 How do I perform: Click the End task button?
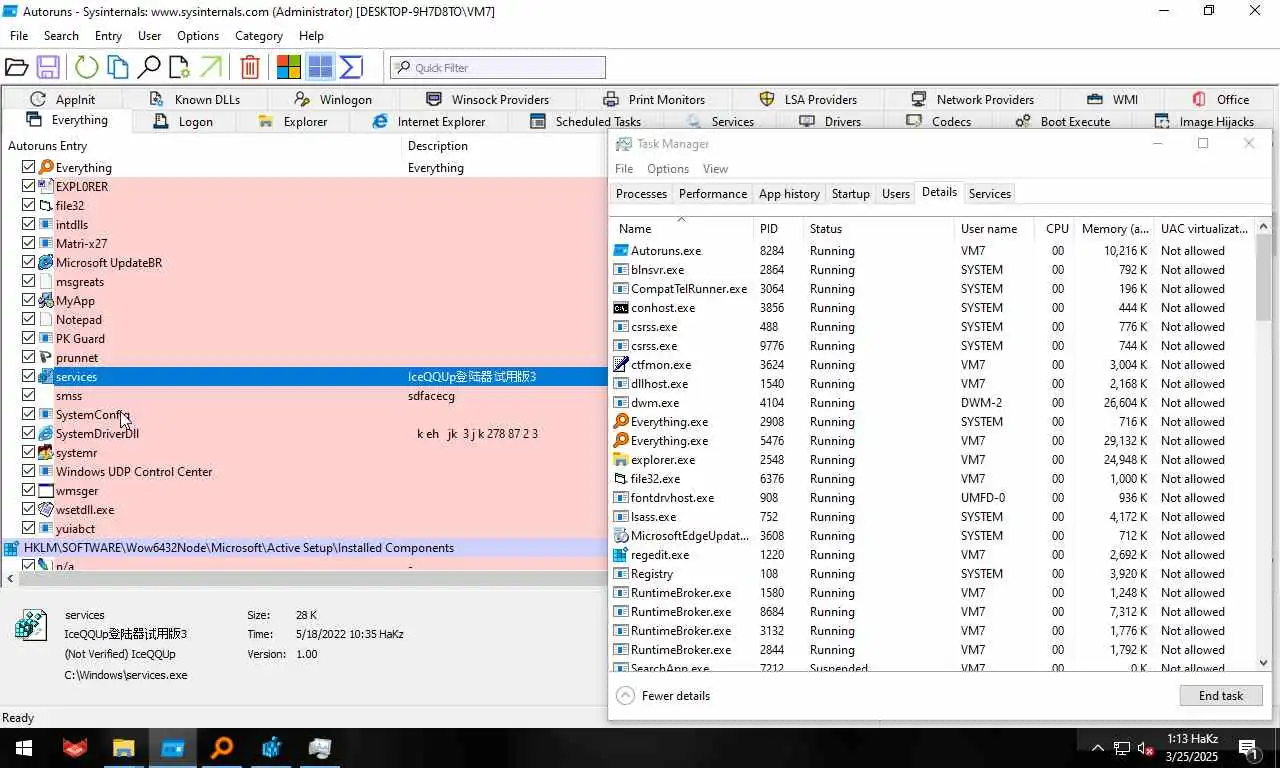coord(1220,696)
